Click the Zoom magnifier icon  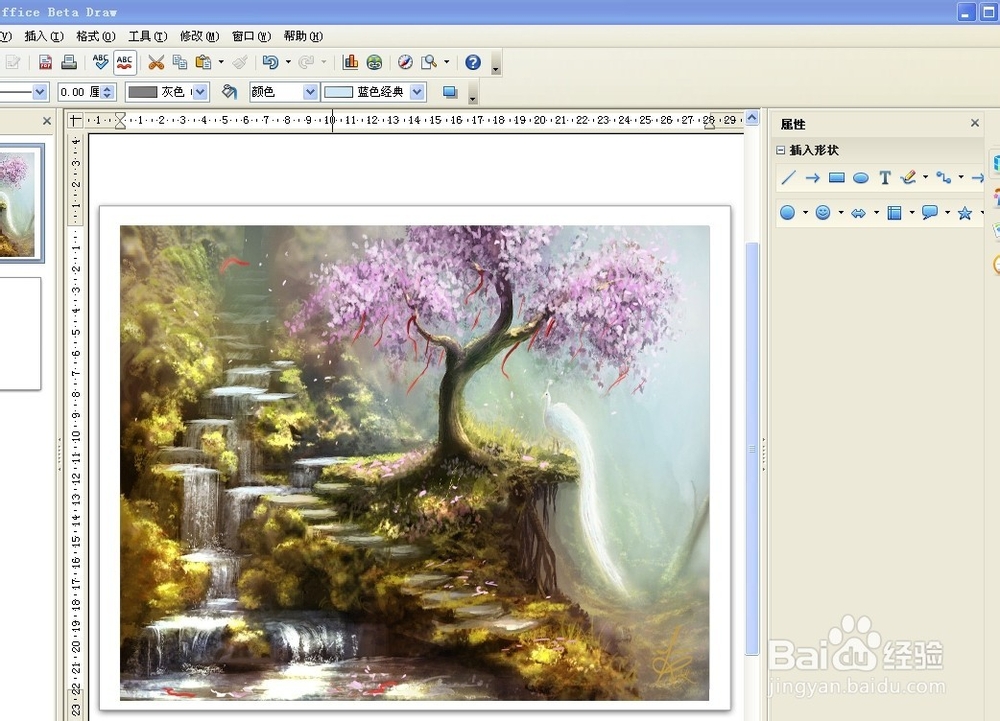[429, 62]
